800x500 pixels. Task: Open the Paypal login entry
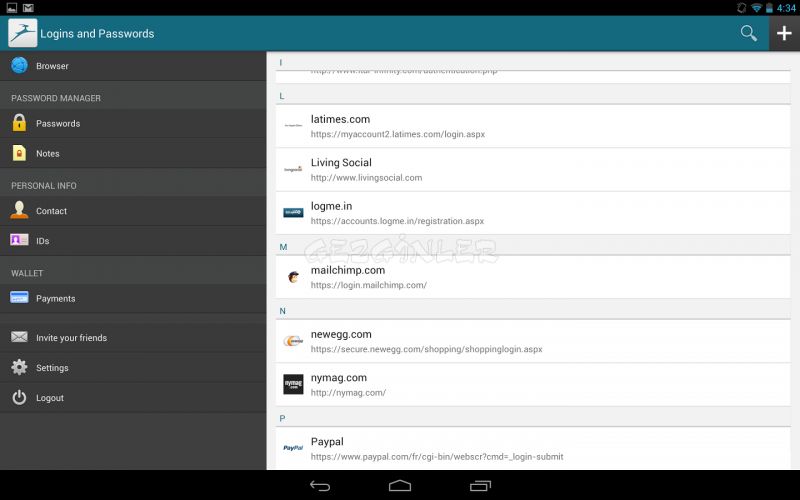[x=533, y=448]
